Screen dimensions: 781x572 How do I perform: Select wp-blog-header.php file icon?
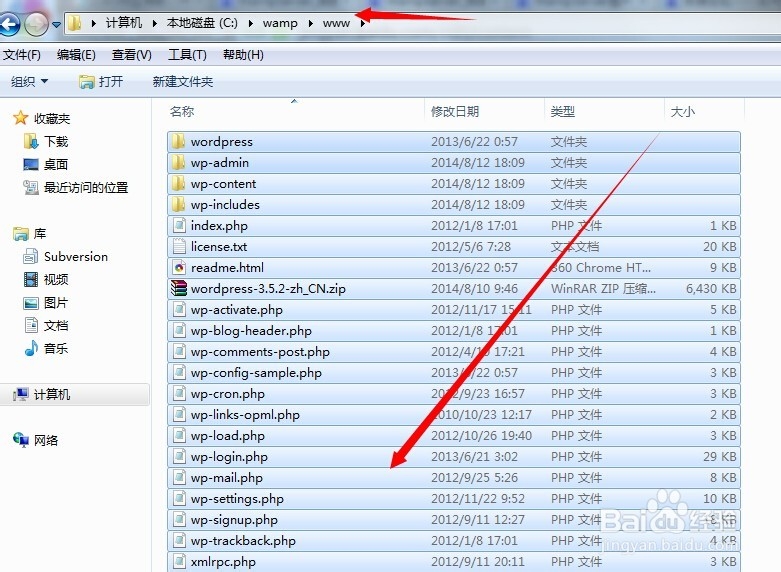coord(179,330)
